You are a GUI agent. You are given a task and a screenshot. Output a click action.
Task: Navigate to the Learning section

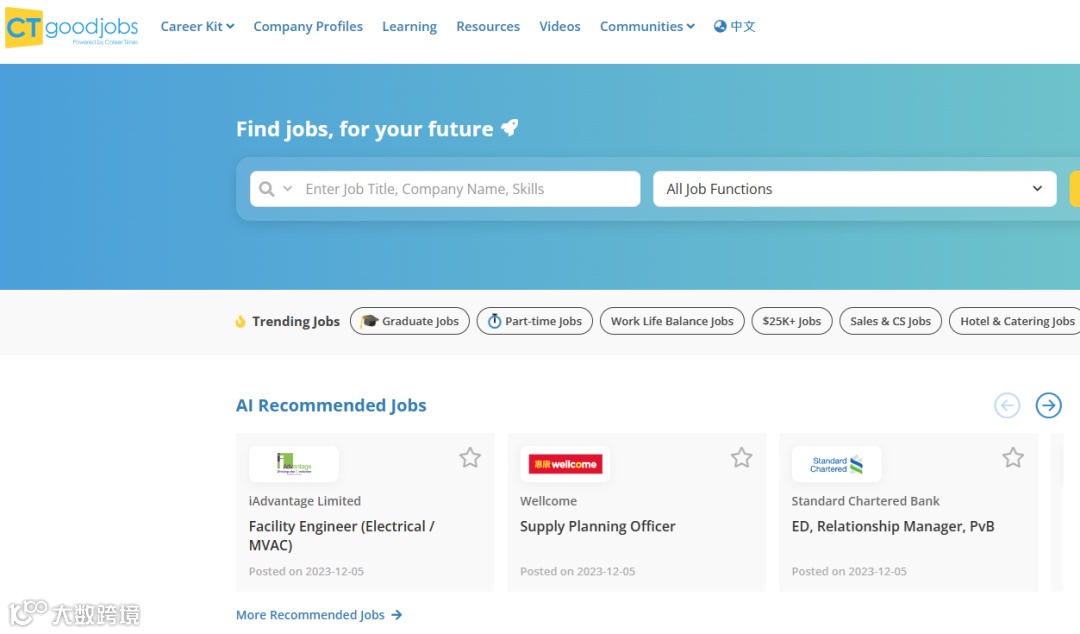[409, 27]
